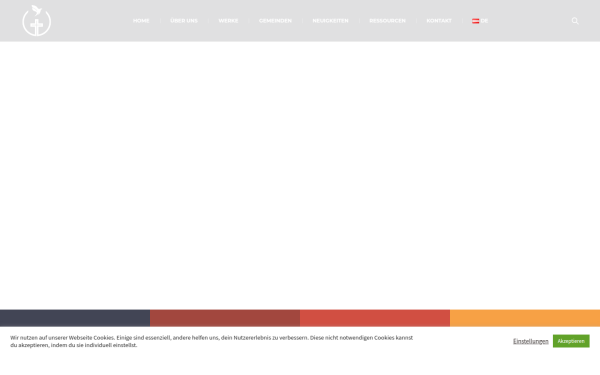Click the dark red-brown colored block

click(x=225, y=318)
